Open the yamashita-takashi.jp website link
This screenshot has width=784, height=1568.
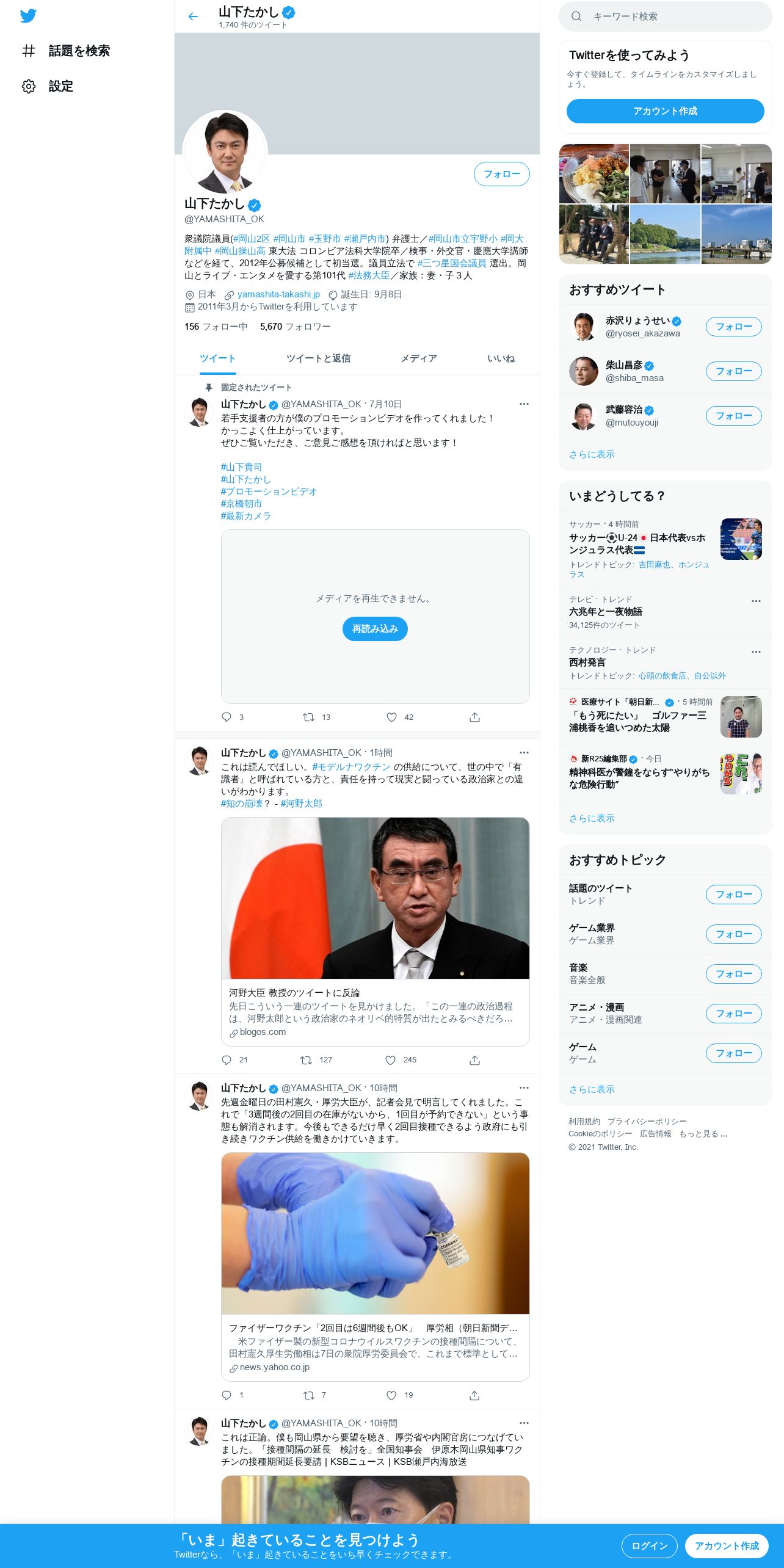pos(278,294)
